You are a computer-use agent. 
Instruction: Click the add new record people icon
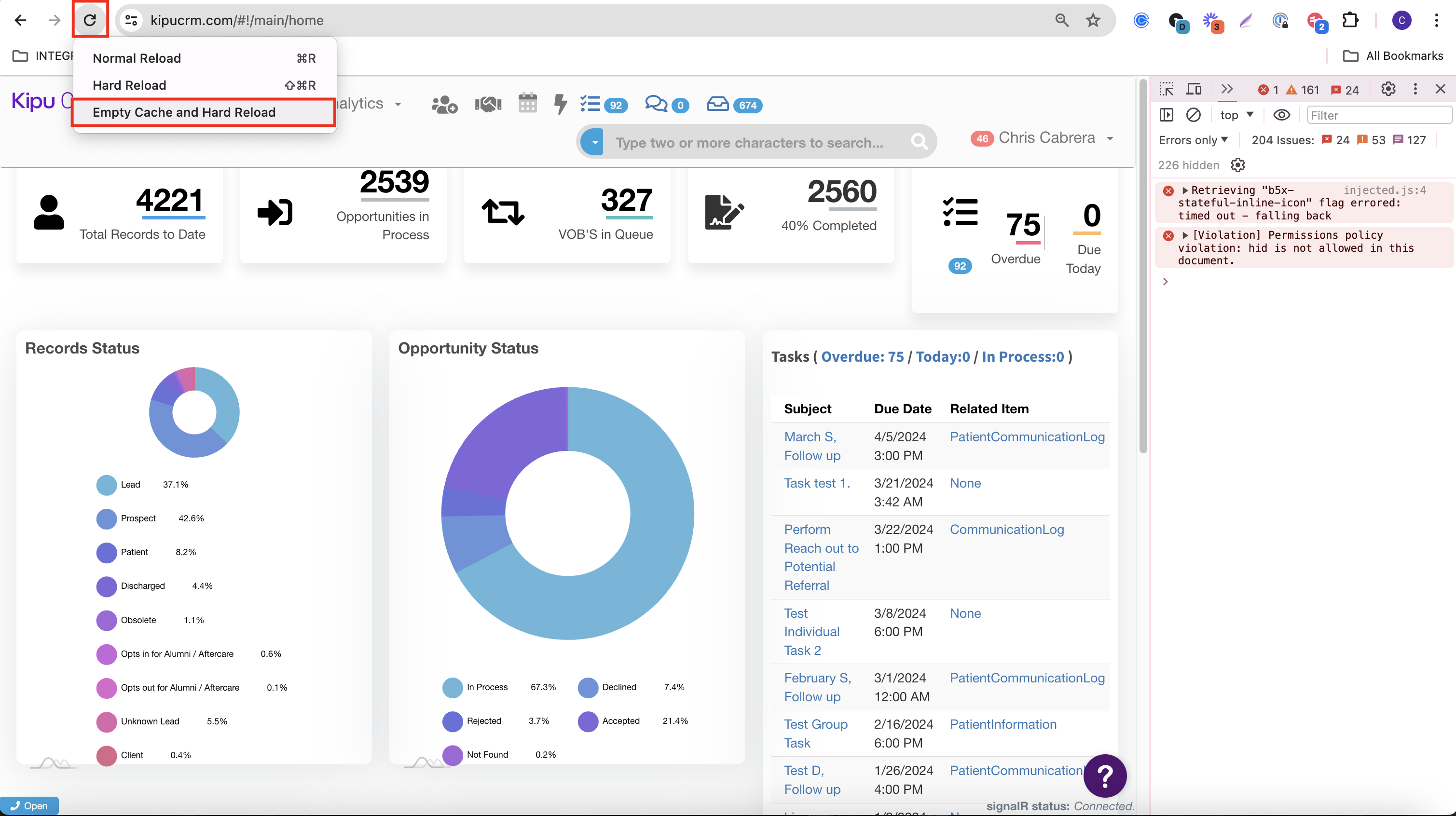[444, 105]
